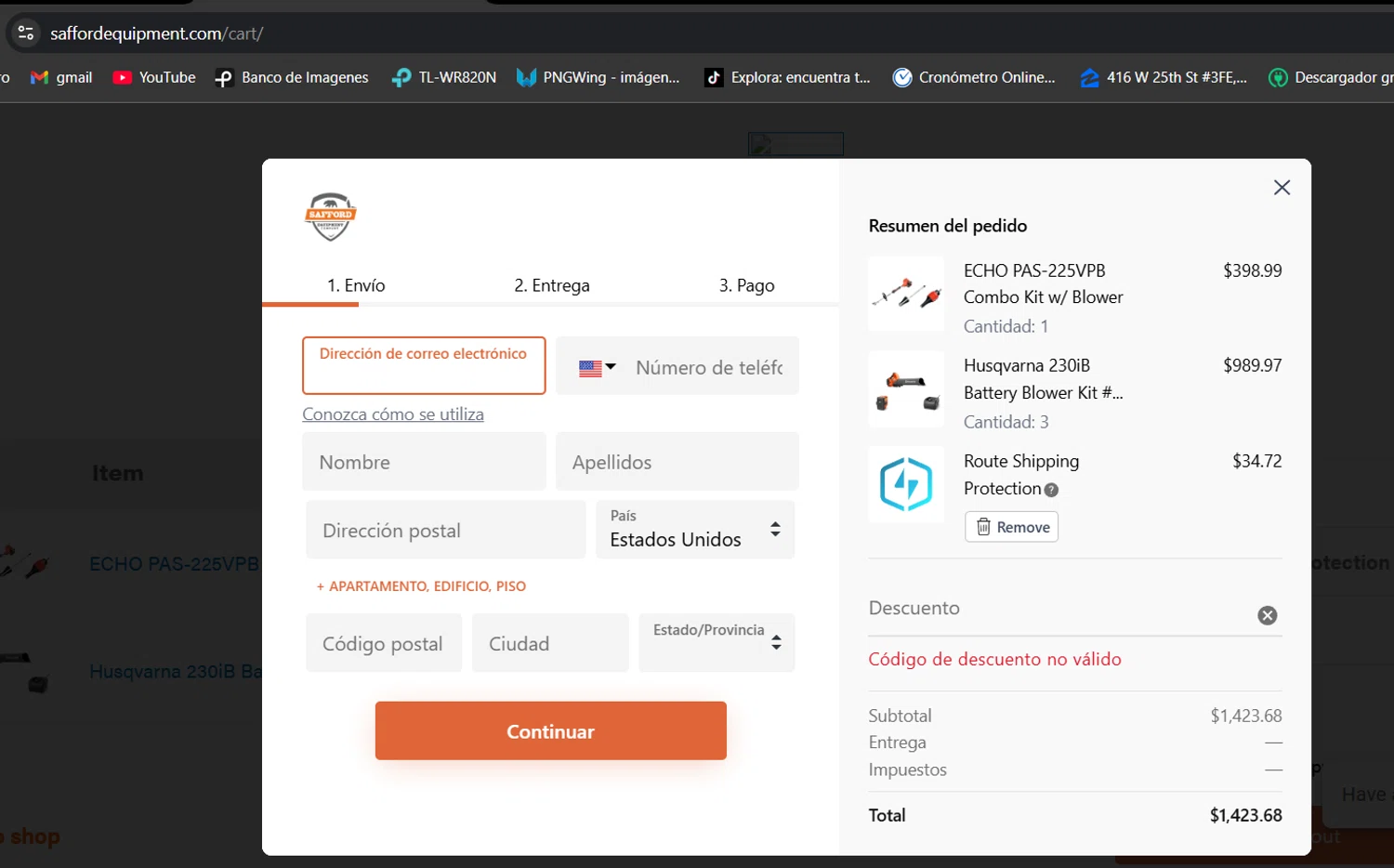Click Route Shipping Protection help icon
This screenshot has width=1394, height=868.
coord(1051,490)
